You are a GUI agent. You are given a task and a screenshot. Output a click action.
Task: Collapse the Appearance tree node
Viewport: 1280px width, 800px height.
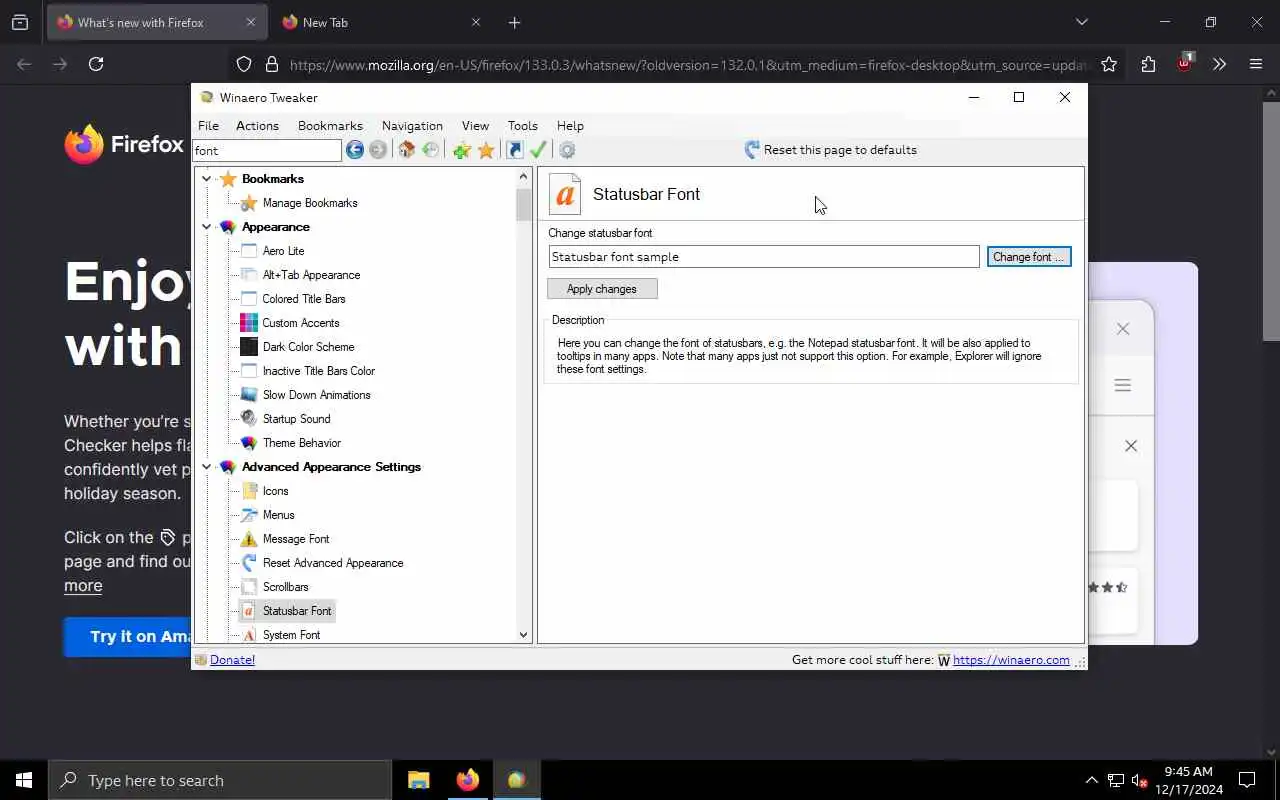pos(207,227)
